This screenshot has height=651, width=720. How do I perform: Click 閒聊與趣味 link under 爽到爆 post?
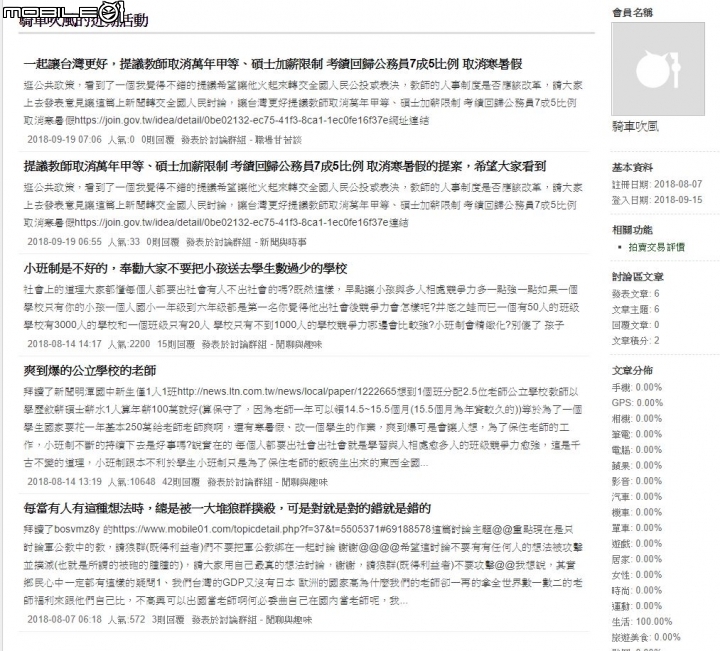304,482
